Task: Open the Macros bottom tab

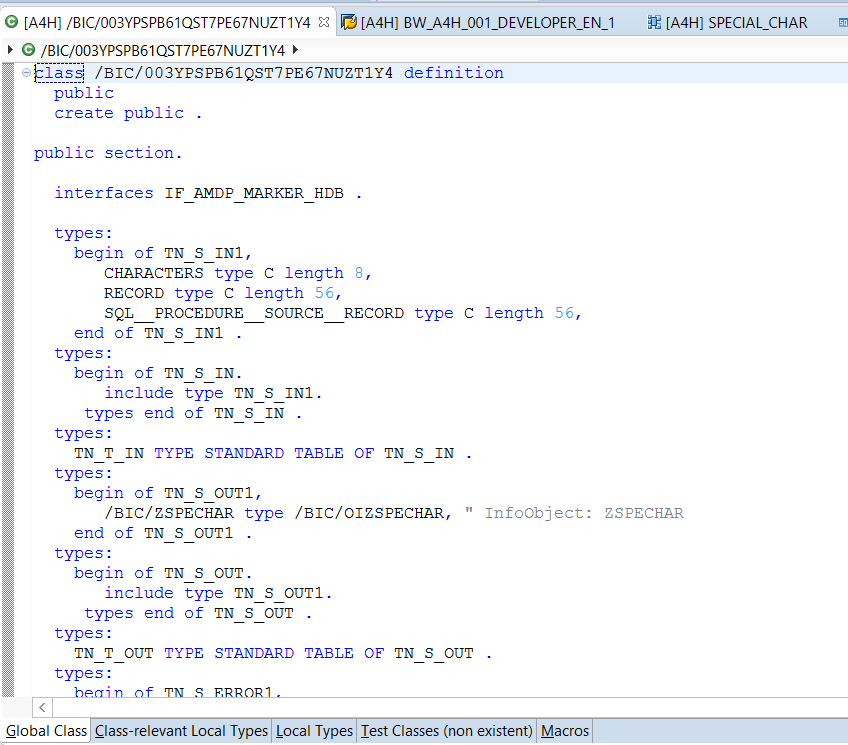Action: coord(565,731)
